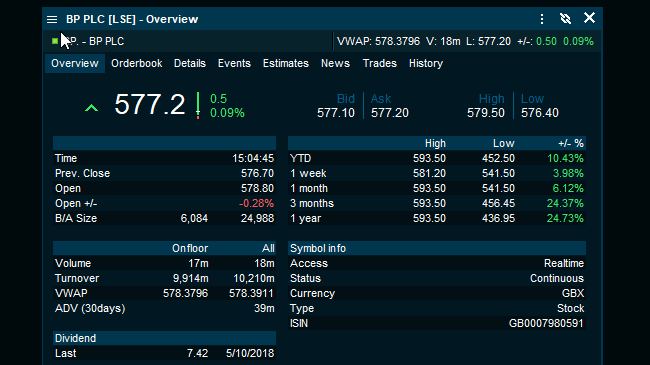
Task: Click the B/A Size value 24,988
Action: click(x=257, y=218)
